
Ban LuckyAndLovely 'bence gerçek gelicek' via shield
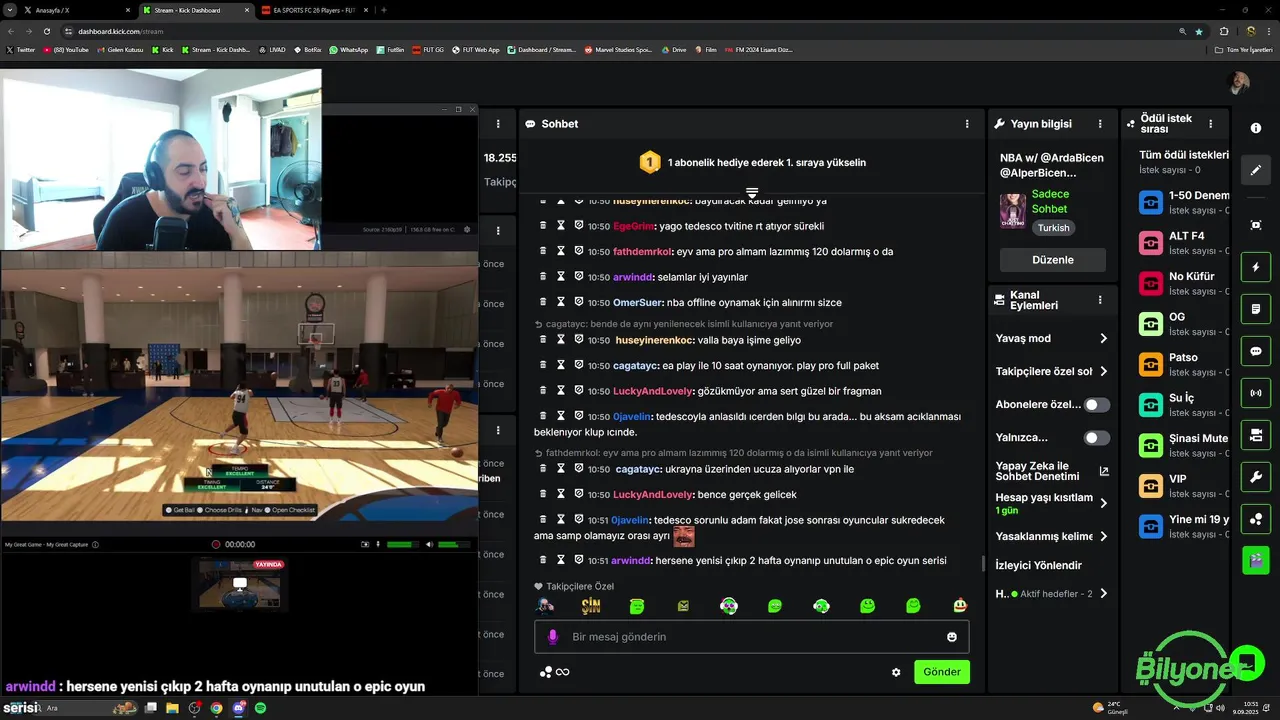[x=579, y=494]
